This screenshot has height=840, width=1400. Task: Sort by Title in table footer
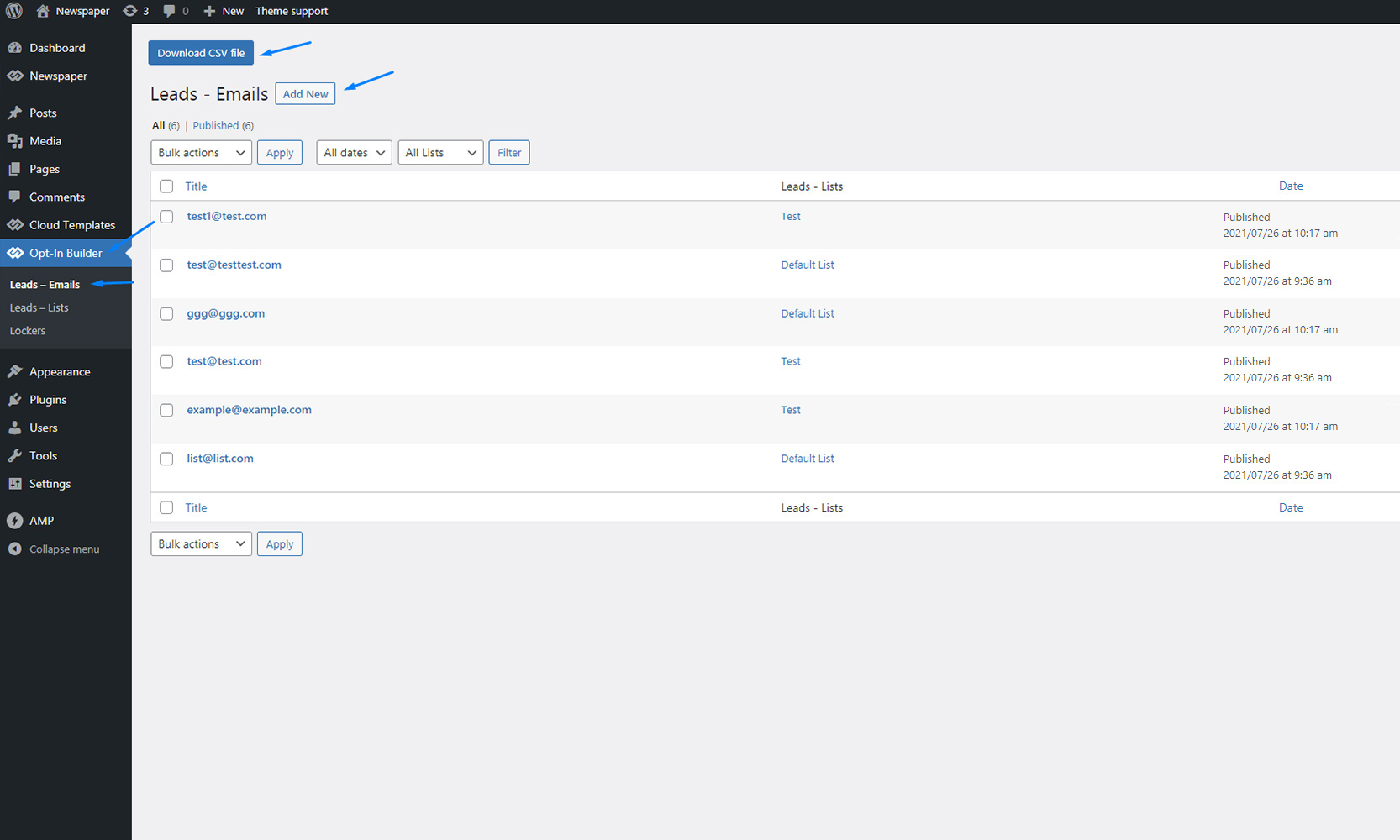pos(196,507)
